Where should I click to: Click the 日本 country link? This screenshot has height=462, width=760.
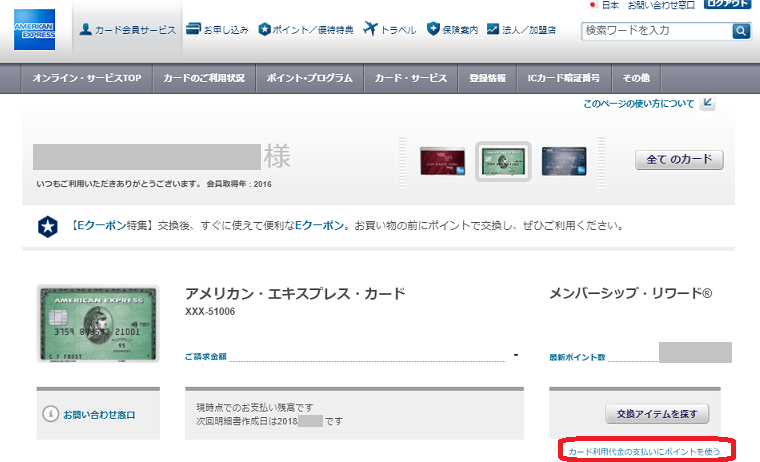(610, 5)
